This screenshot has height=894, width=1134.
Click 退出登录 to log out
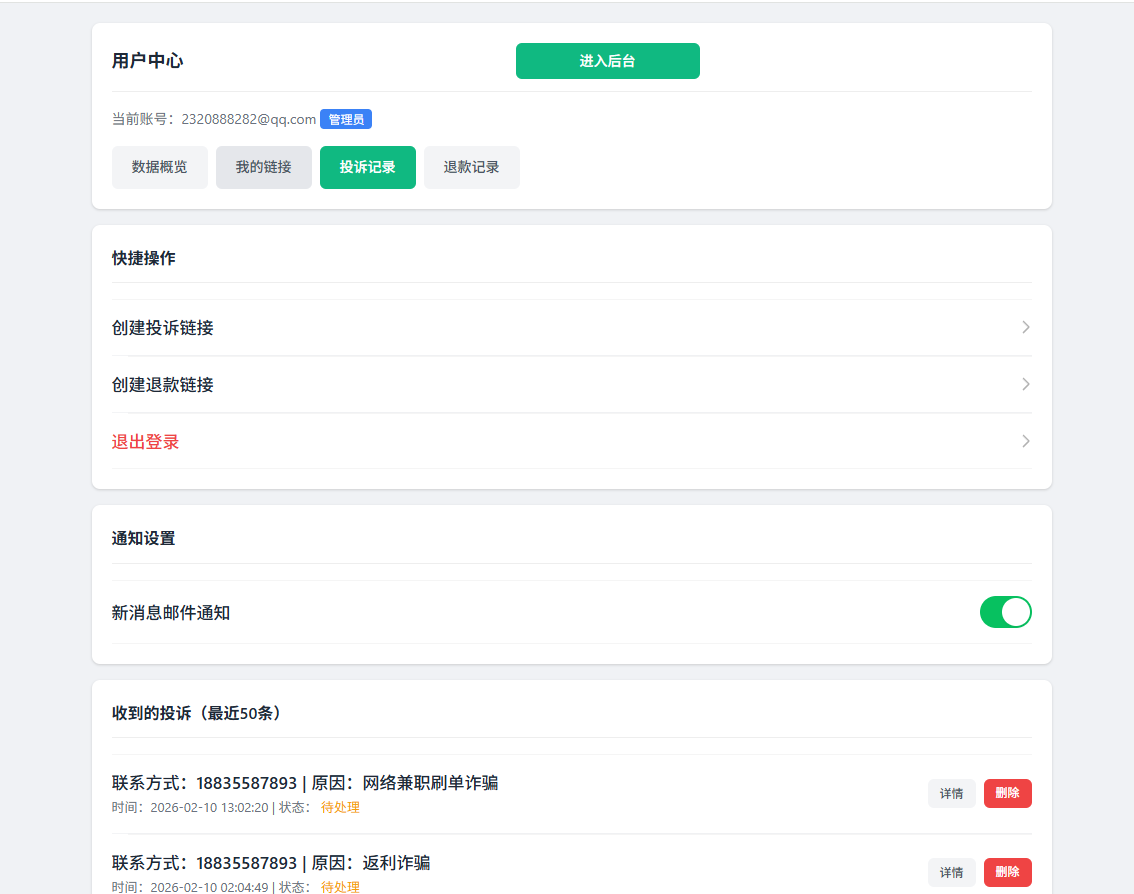click(146, 442)
